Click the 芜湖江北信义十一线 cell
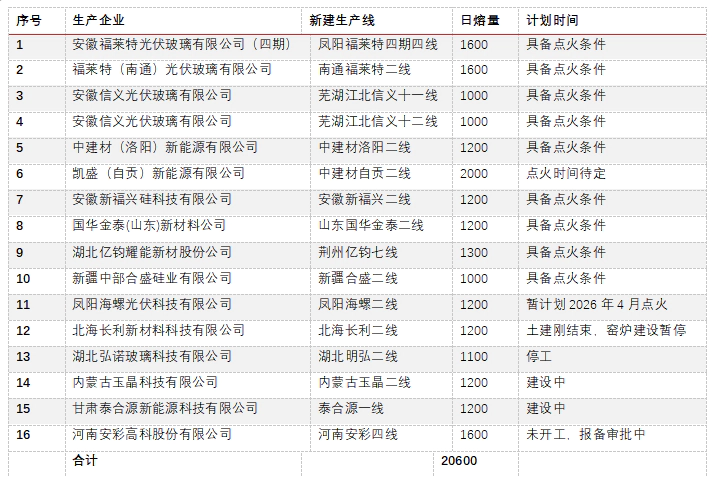This screenshot has width=712, height=477. pos(378,96)
